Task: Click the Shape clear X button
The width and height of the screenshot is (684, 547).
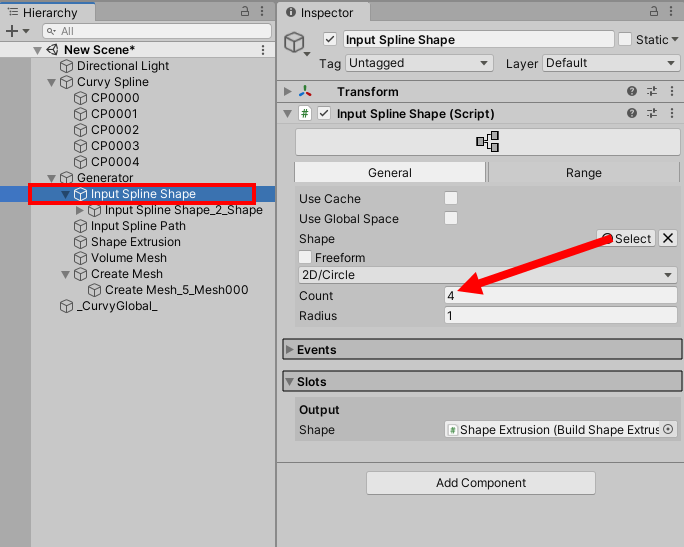Action: pyautogui.click(x=668, y=238)
